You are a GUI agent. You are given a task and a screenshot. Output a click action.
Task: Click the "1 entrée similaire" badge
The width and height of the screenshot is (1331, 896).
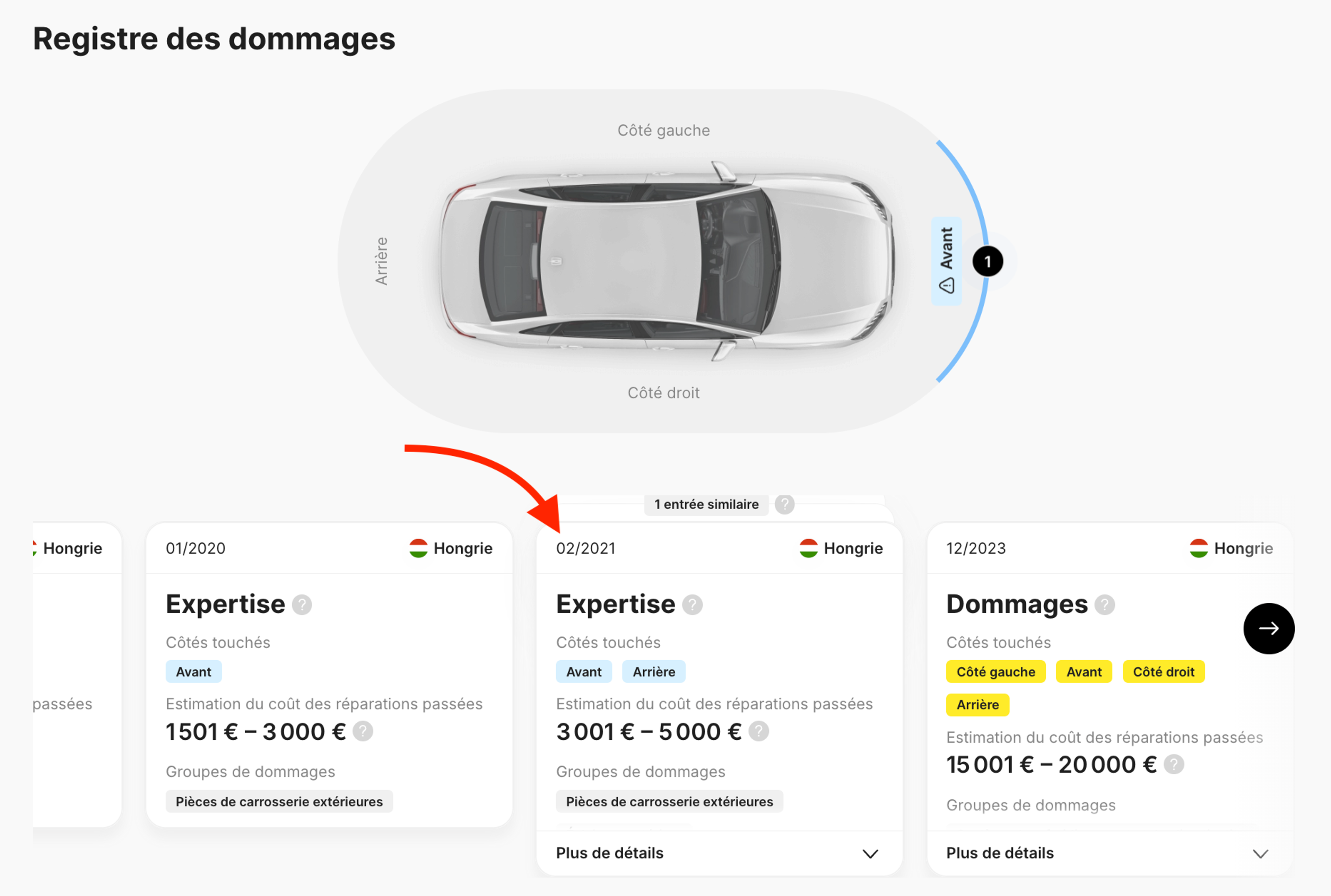coord(706,505)
